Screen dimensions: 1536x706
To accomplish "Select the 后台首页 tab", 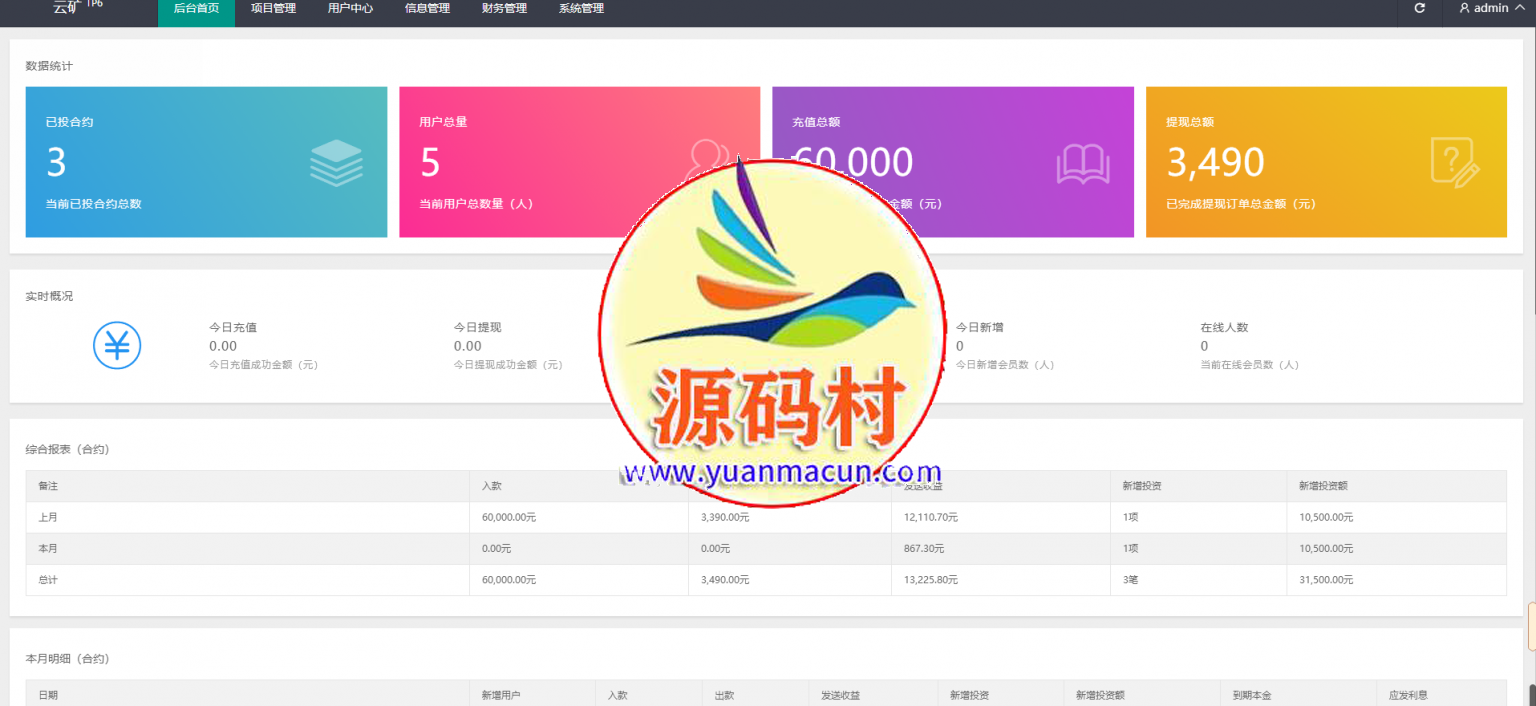I will point(196,7).
